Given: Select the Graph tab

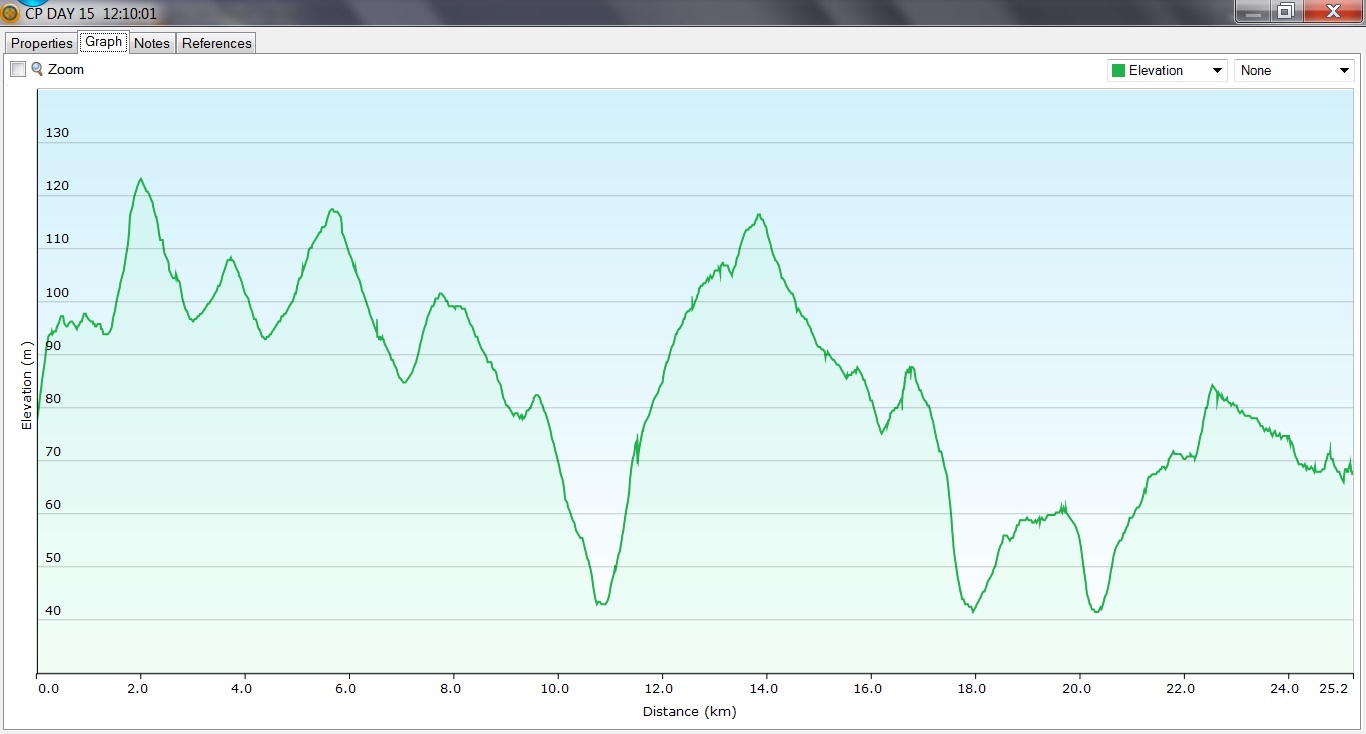Looking at the screenshot, I should [103, 42].
